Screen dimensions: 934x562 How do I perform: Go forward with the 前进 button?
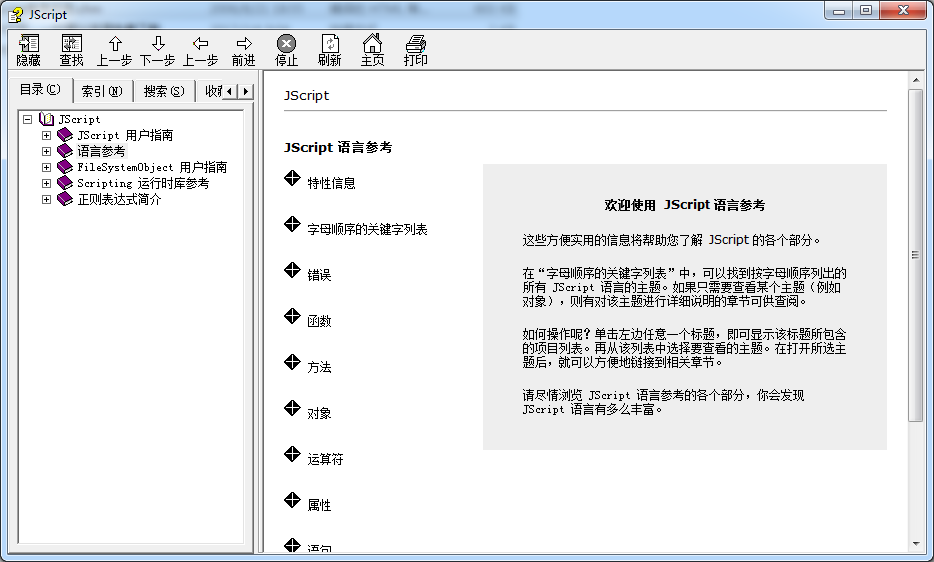[x=244, y=50]
